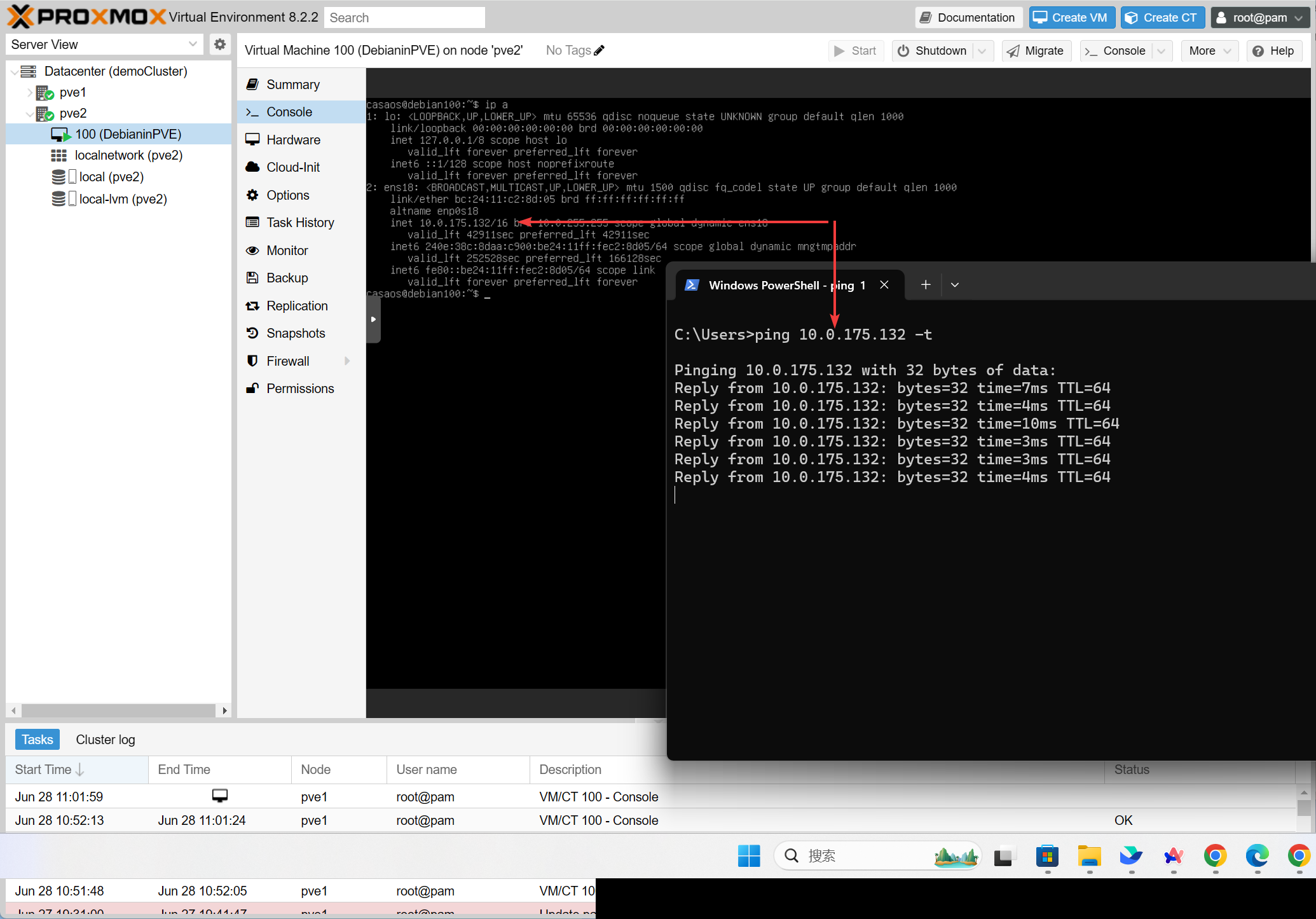Select localnetwork (pve2) in tree
Screen dimensions: 1316x919
pyautogui.click(x=119, y=156)
